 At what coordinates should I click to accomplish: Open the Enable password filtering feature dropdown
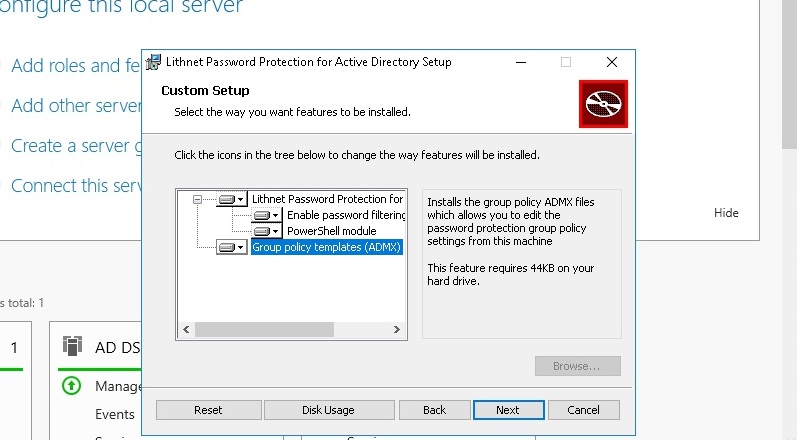coord(267,215)
